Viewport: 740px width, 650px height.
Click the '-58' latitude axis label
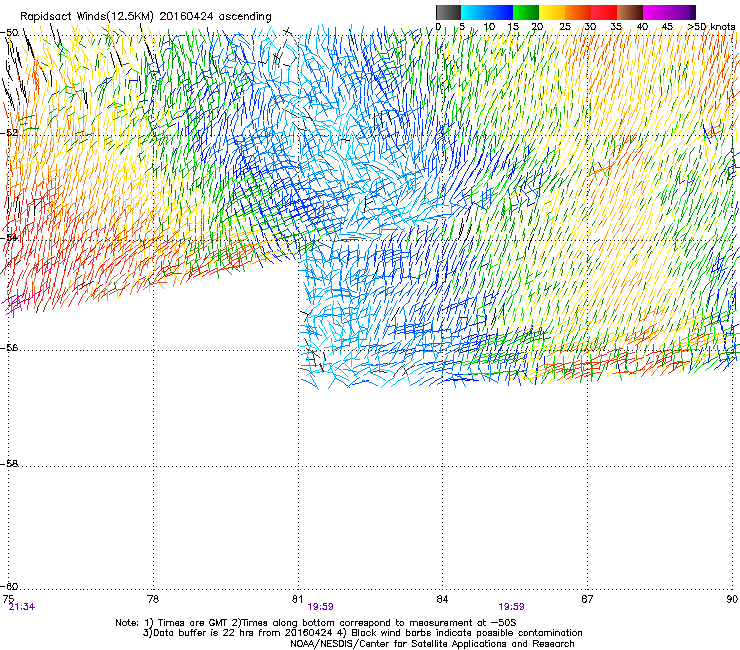tap(9, 464)
